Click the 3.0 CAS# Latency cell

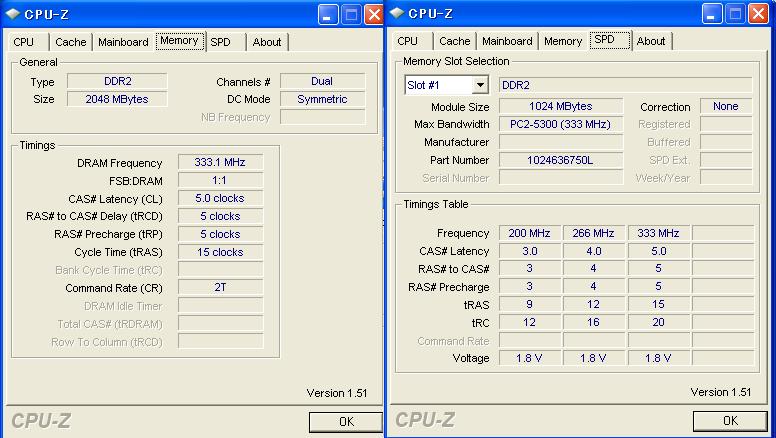tap(530, 251)
